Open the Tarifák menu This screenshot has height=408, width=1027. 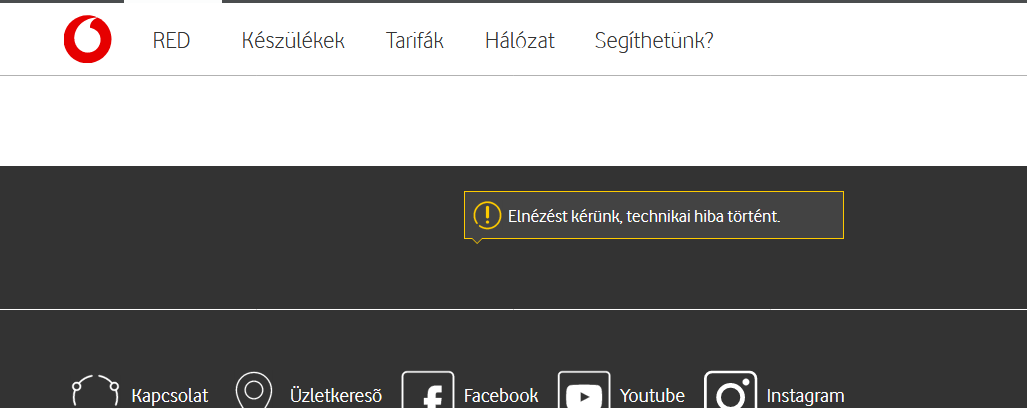click(x=415, y=41)
